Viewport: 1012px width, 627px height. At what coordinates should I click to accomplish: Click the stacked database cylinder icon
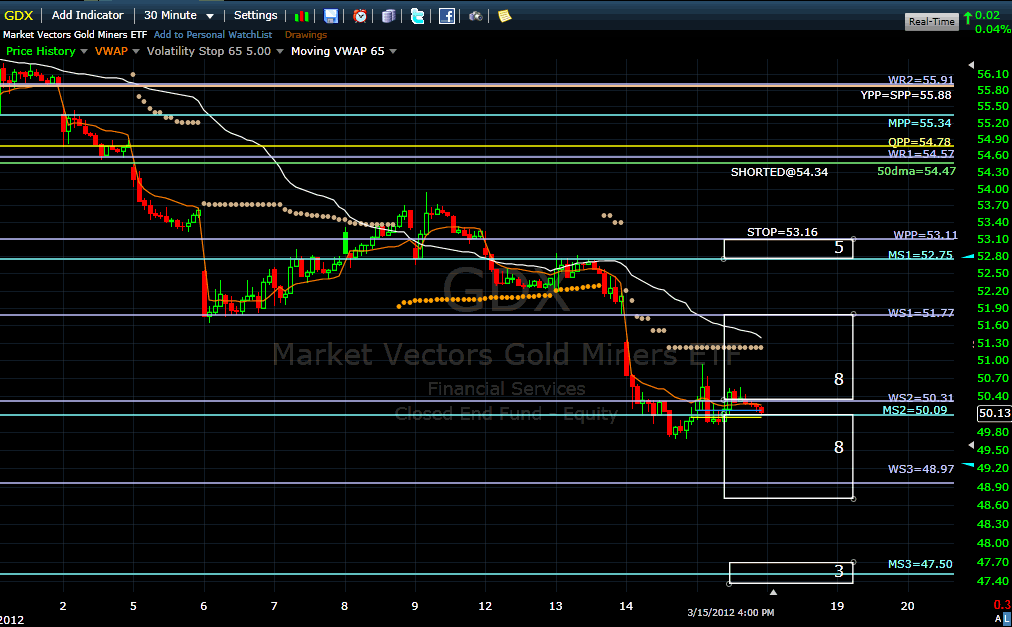click(389, 16)
